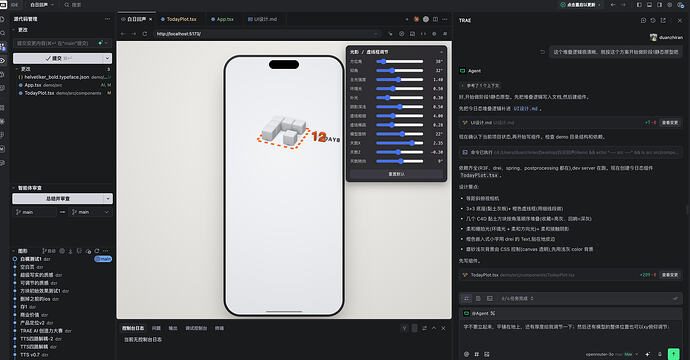This screenshot has height=360, width=690.
Task: Open settings gear in the top title bar
Action: pos(670,5)
